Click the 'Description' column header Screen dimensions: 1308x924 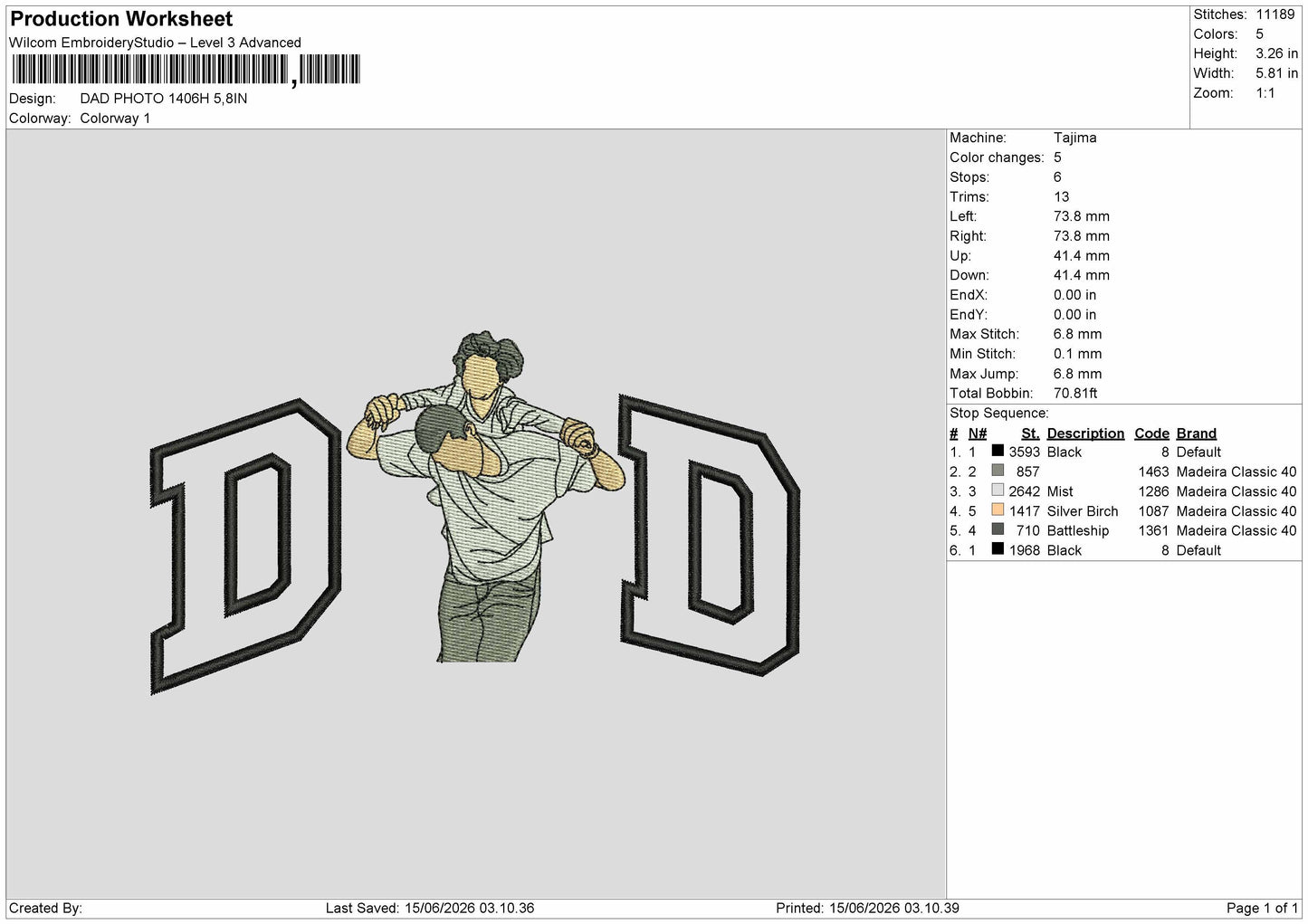(1085, 433)
